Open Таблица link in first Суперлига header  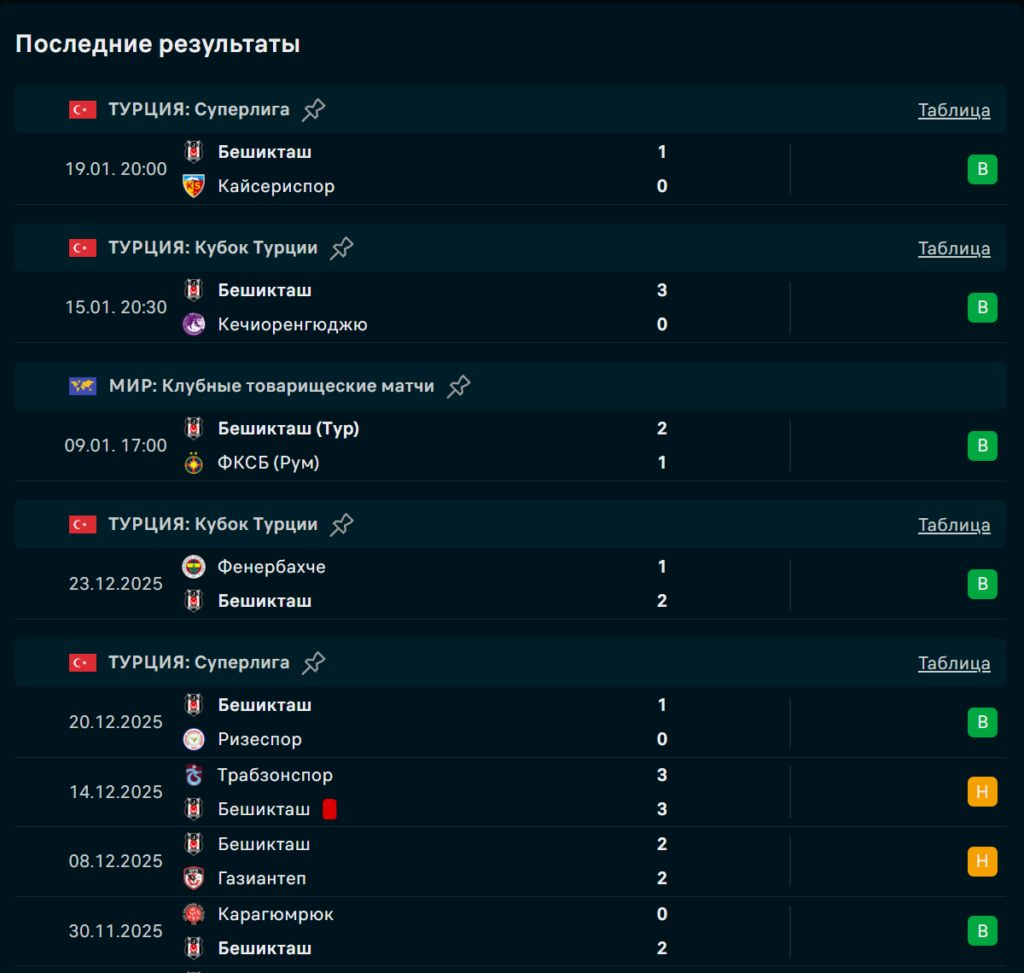tap(954, 110)
